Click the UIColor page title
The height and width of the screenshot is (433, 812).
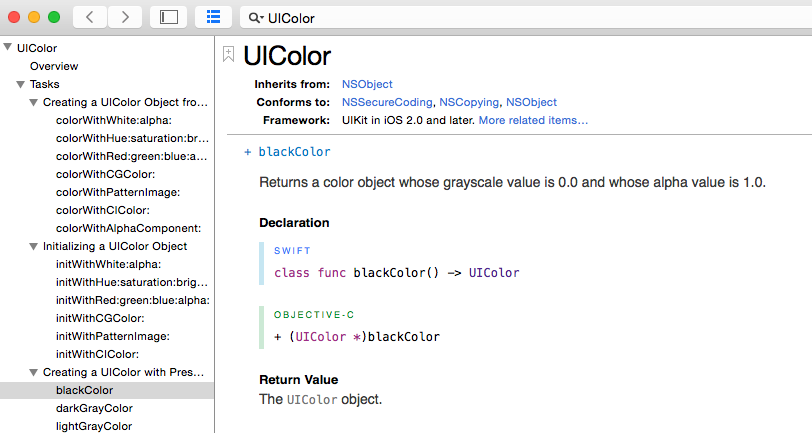pos(287,55)
